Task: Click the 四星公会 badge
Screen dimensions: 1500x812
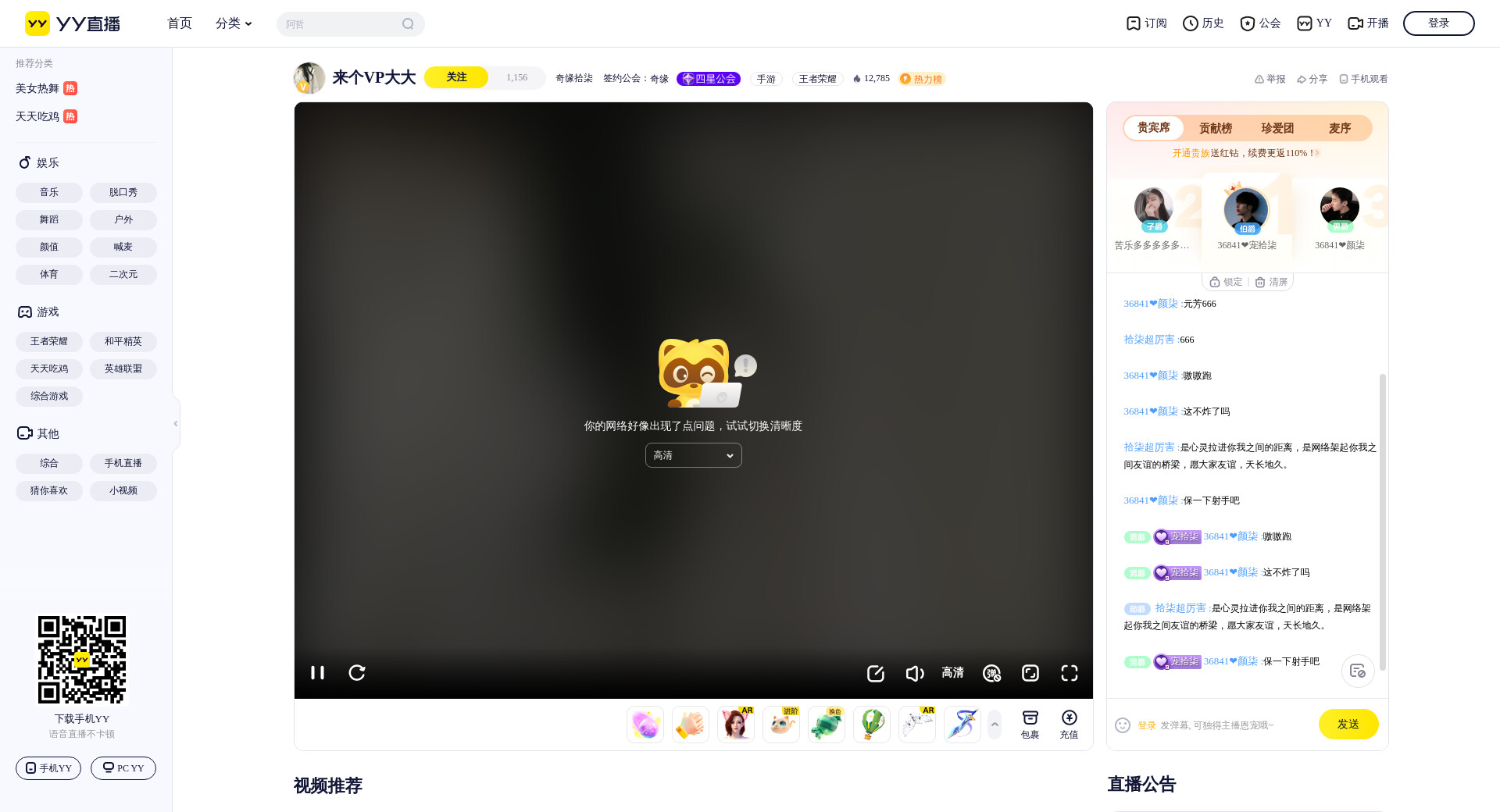Action: (709, 79)
